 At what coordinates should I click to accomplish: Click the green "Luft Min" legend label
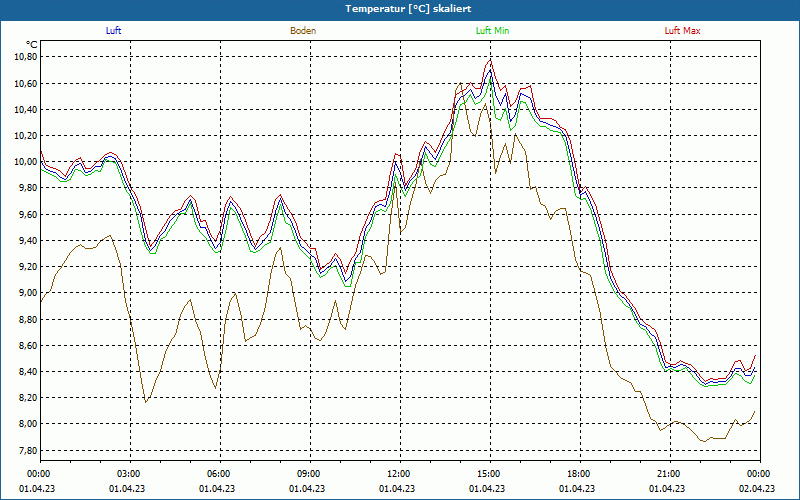(x=492, y=31)
